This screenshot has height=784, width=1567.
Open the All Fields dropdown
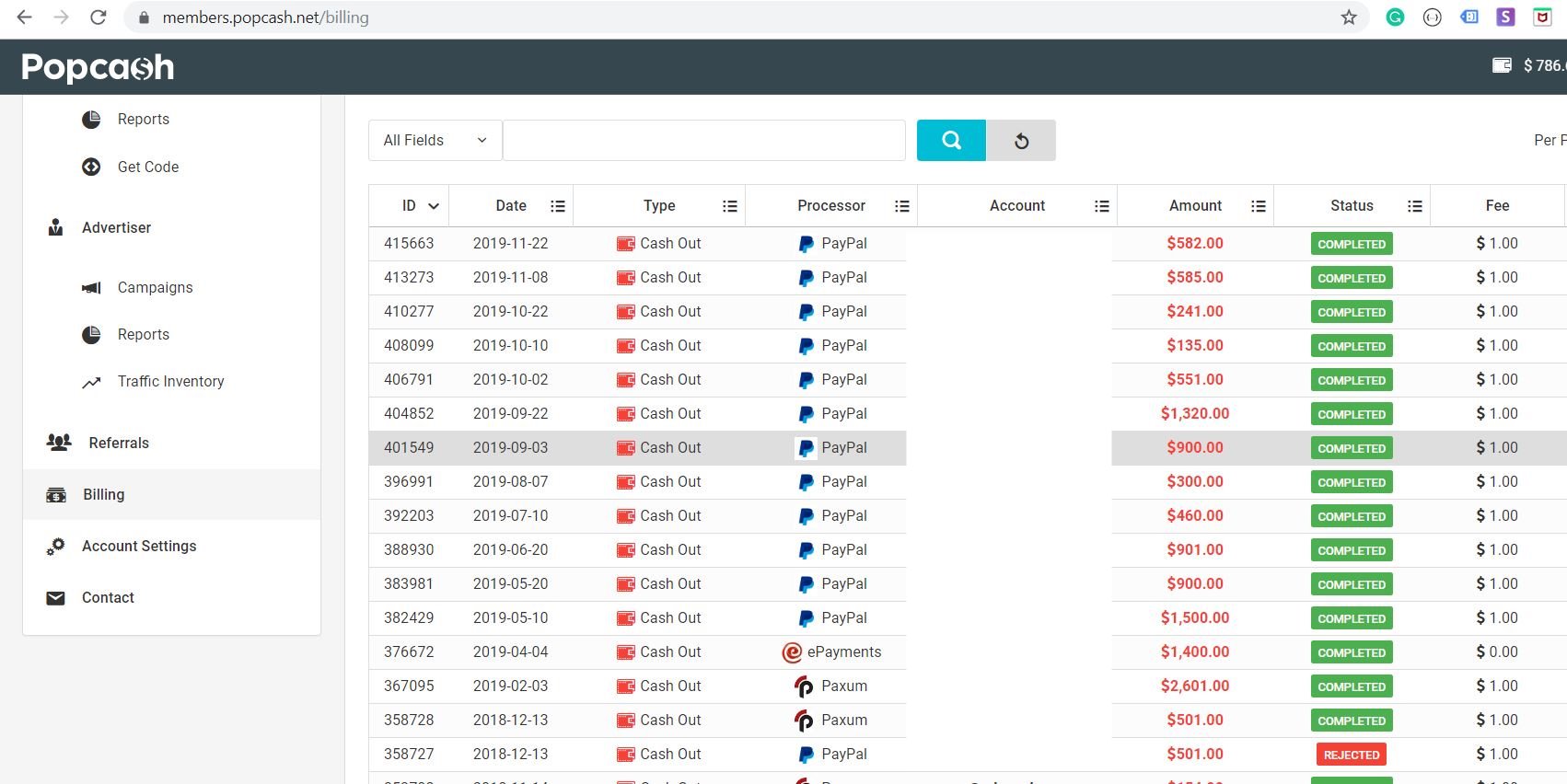435,140
